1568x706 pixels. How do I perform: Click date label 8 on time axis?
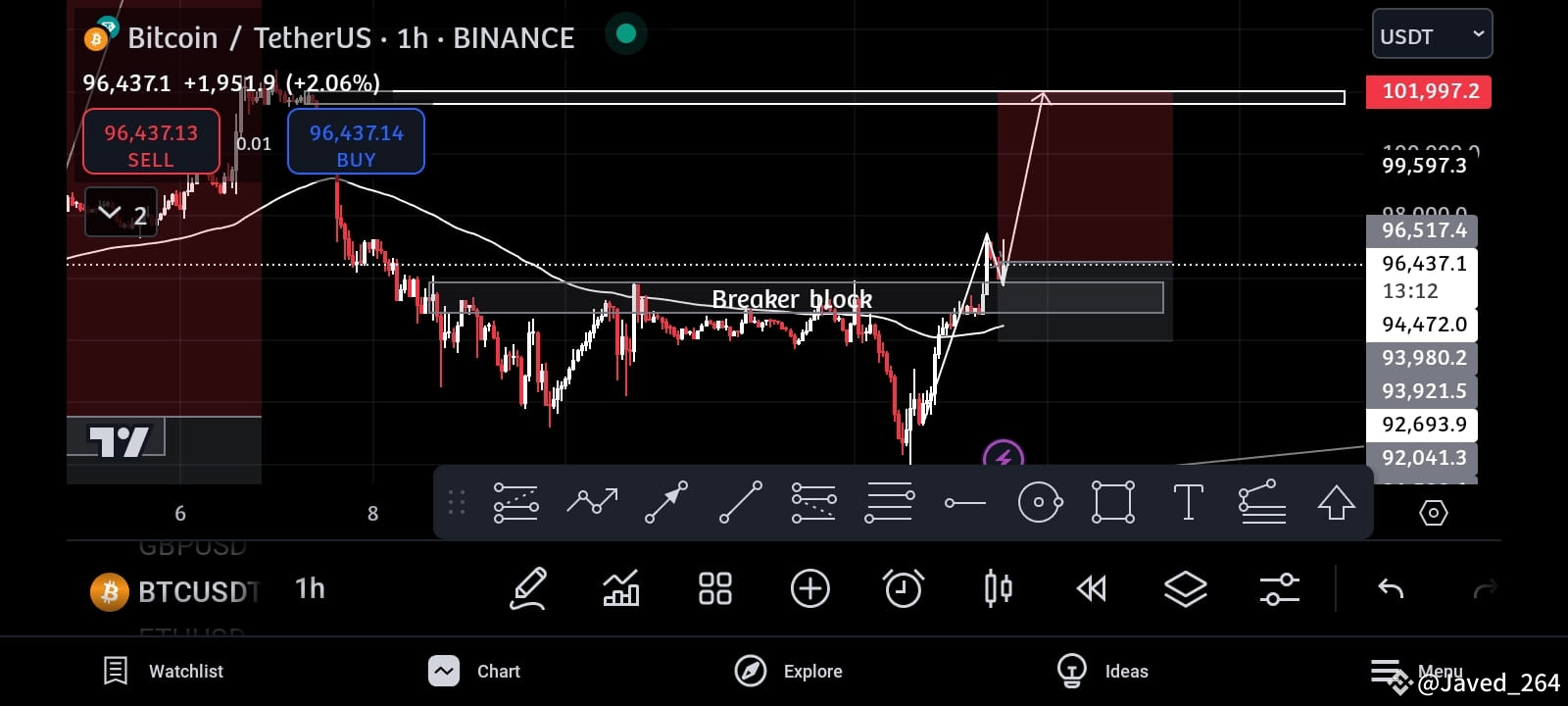pos(372,514)
